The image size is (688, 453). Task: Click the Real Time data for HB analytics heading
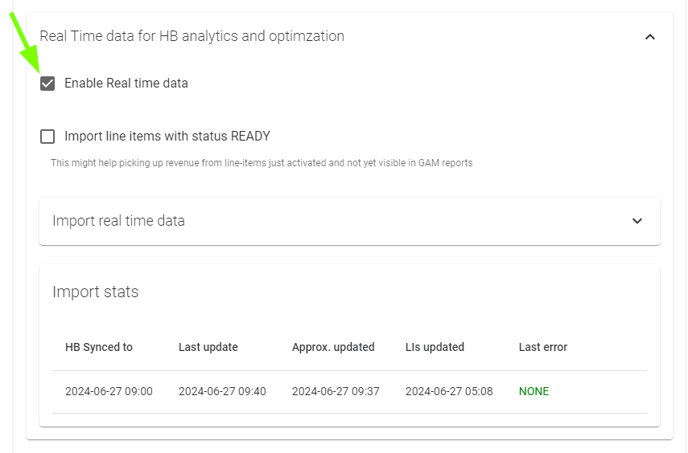point(192,36)
